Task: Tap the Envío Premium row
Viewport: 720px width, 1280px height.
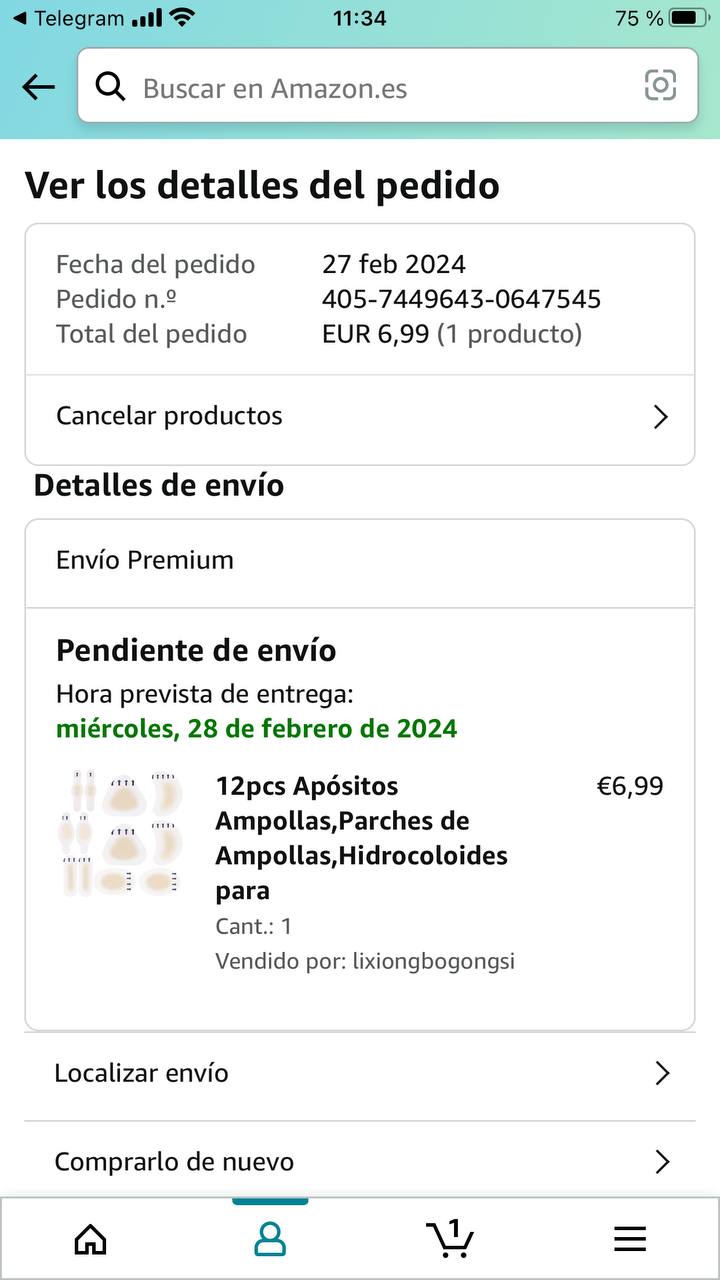Action: tap(360, 560)
